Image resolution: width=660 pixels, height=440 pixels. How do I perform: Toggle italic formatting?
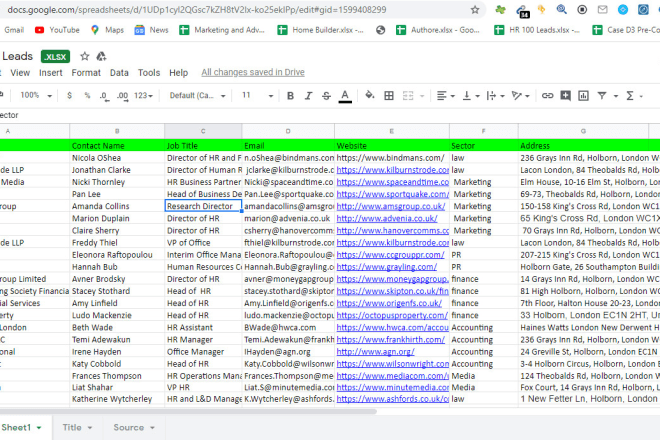coord(308,96)
